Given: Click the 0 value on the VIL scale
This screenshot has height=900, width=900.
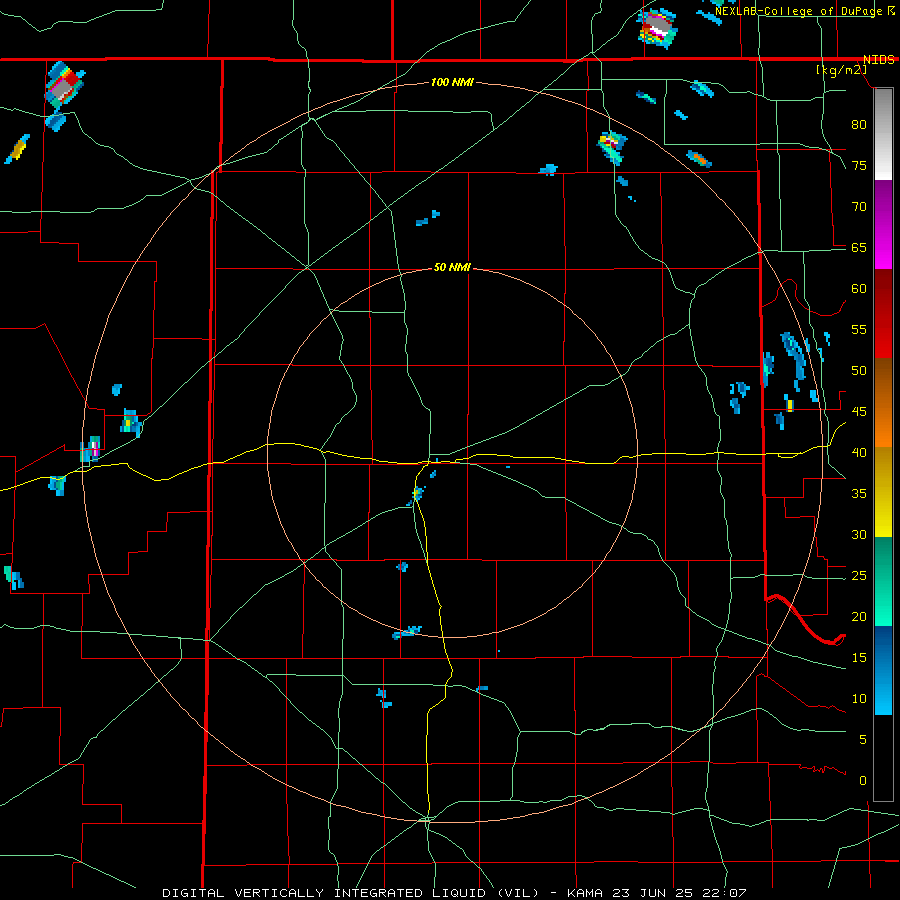Looking at the screenshot, I should 863,781.
